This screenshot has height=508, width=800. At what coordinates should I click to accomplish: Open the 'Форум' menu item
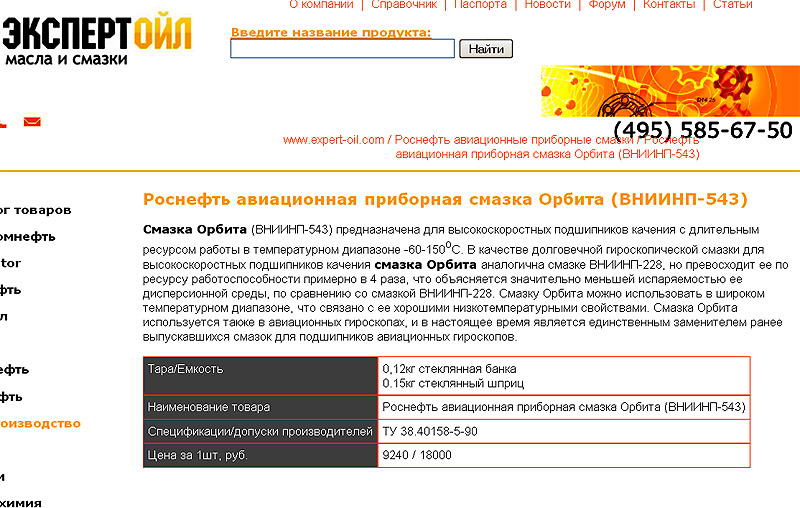click(607, 5)
